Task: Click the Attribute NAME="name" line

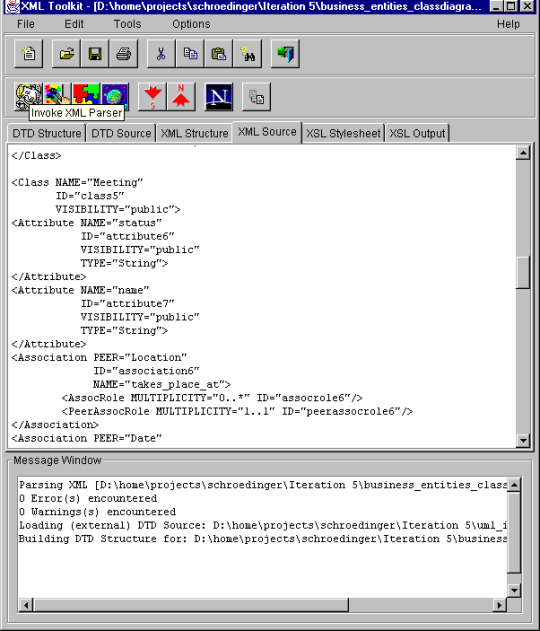Action: (x=80, y=290)
